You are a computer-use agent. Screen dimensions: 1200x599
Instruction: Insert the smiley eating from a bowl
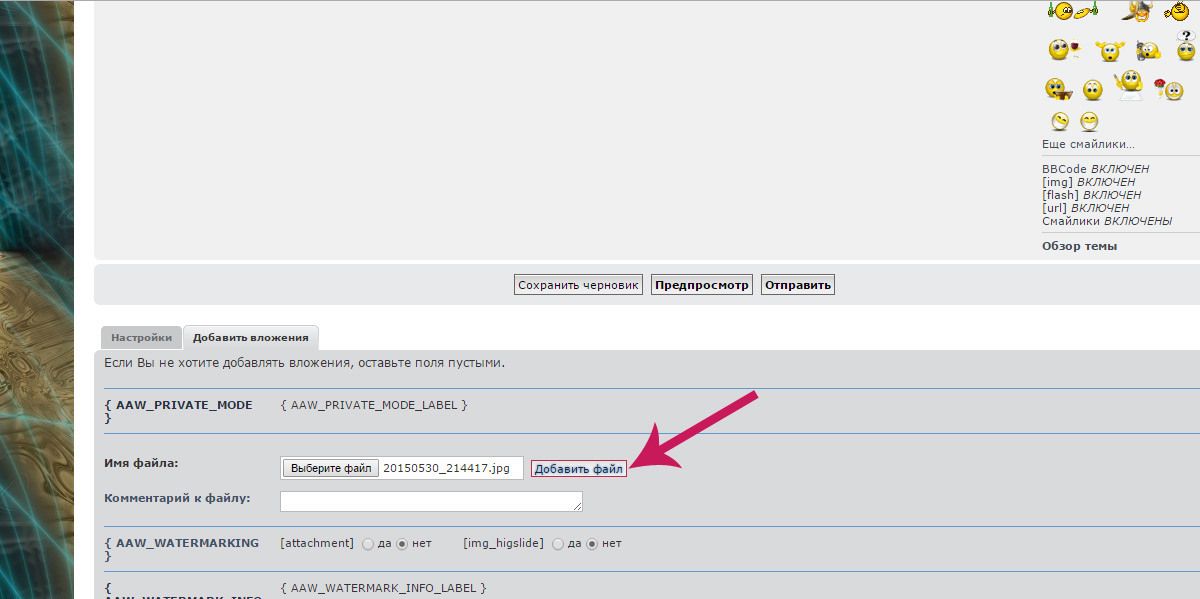pyautogui.click(x=1059, y=90)
